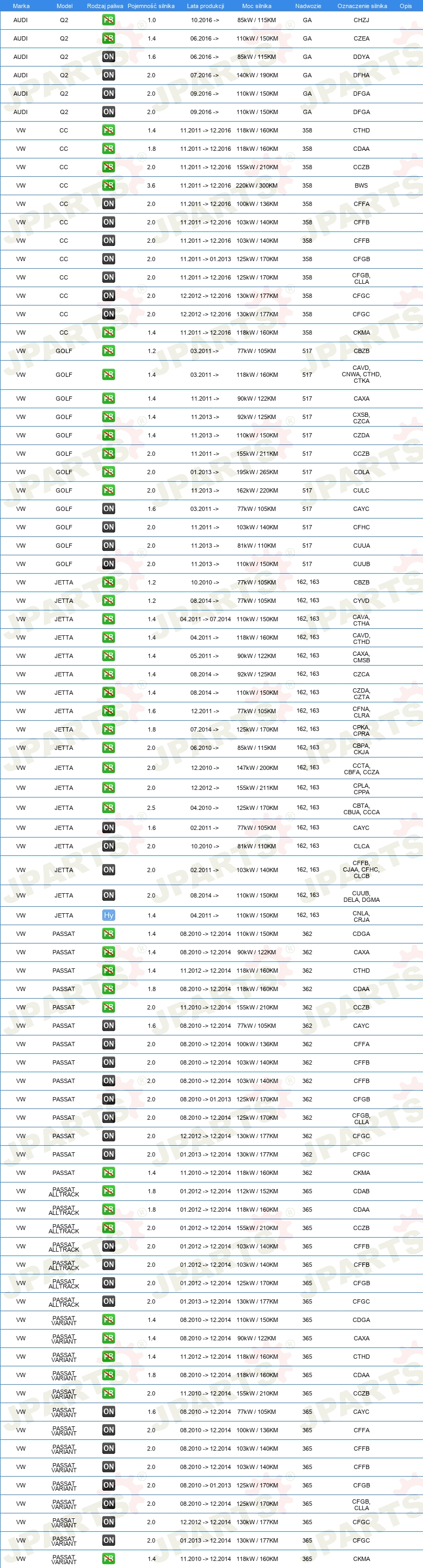
Task: Click the CCTA, CBFA, CCZA engine code cell
Action: tap(361, 769)
